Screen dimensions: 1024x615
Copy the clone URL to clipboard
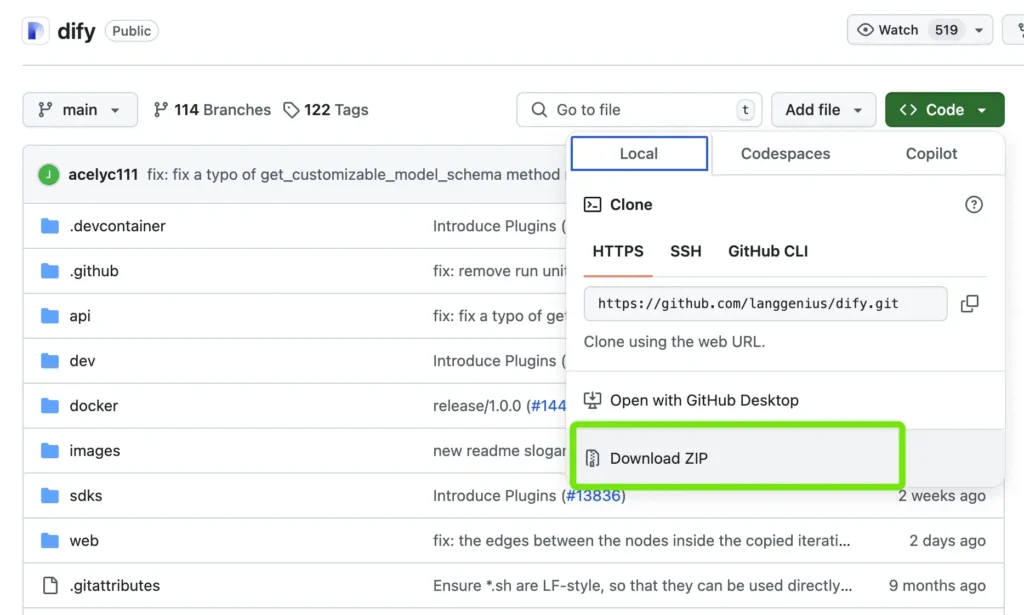pos(969,304)
